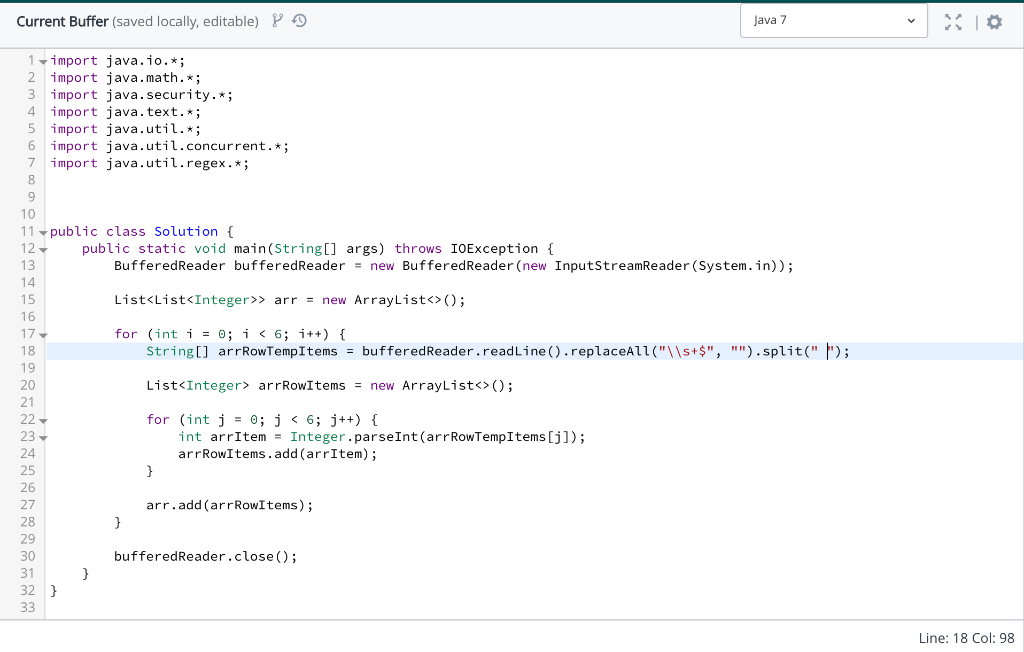
Task: Open the git branch fork icon
Action: (278, 21)
